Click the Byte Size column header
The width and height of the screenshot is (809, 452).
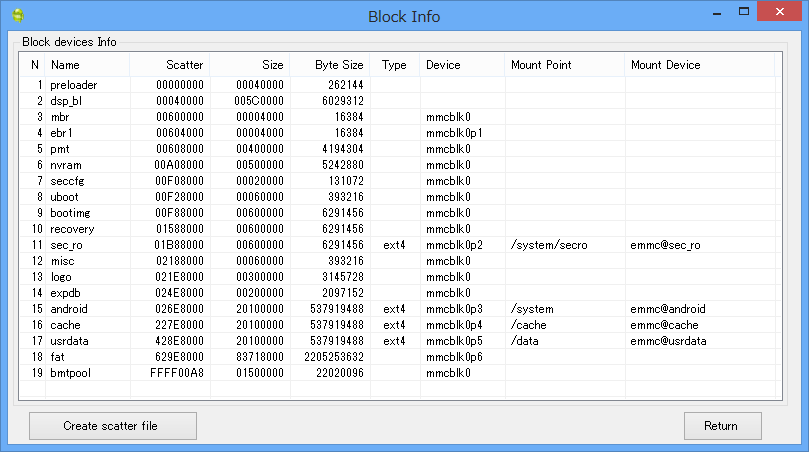coord(330,65)
